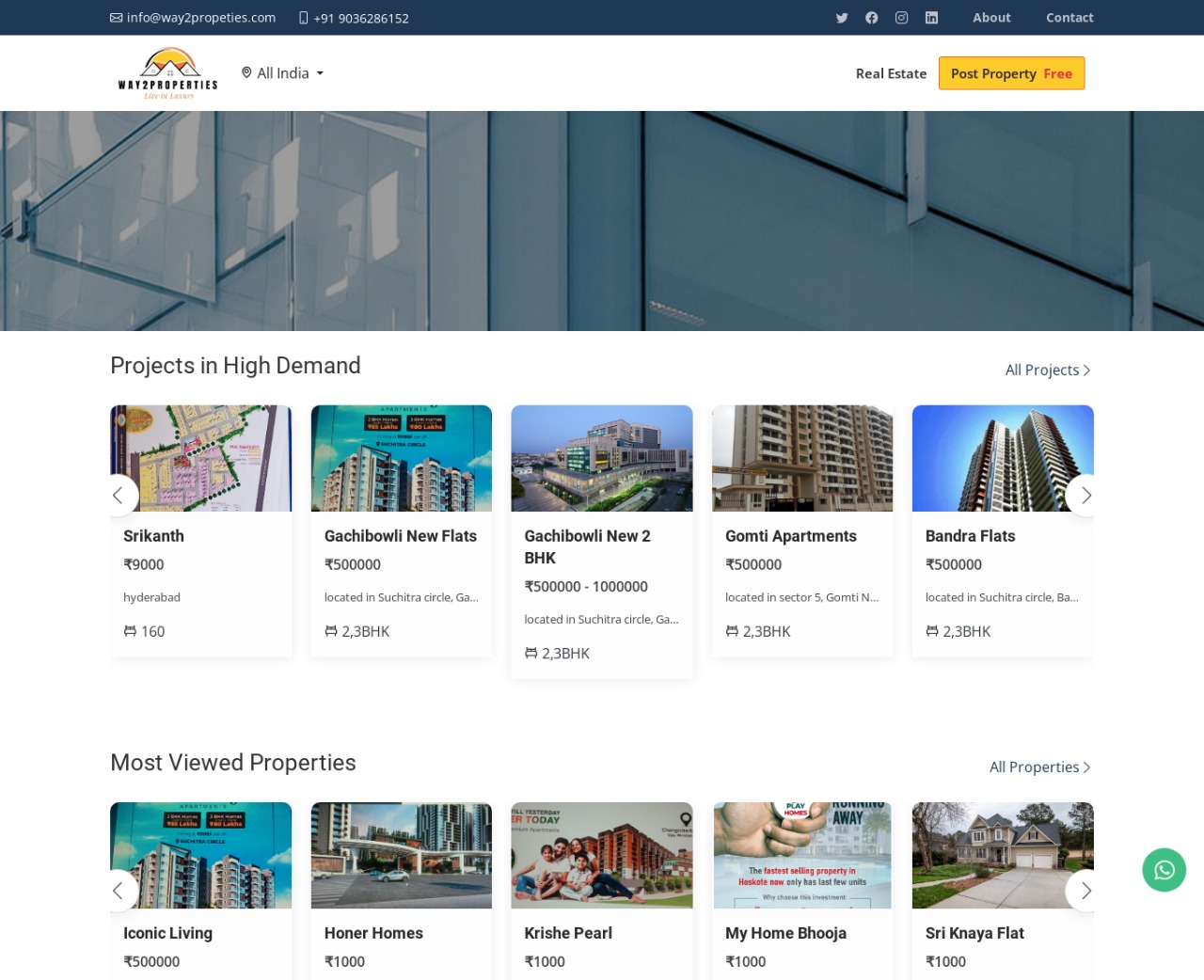The image size is (1204, 980).
Task: Expand the All India location dropdown
Action: tap(282, 73)
